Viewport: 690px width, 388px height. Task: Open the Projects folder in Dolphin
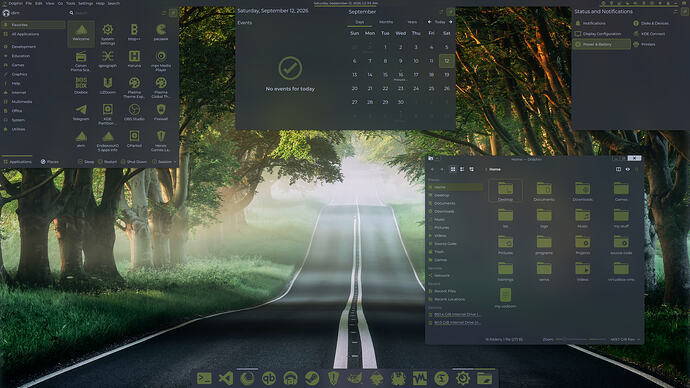click(x=583, y=245)
